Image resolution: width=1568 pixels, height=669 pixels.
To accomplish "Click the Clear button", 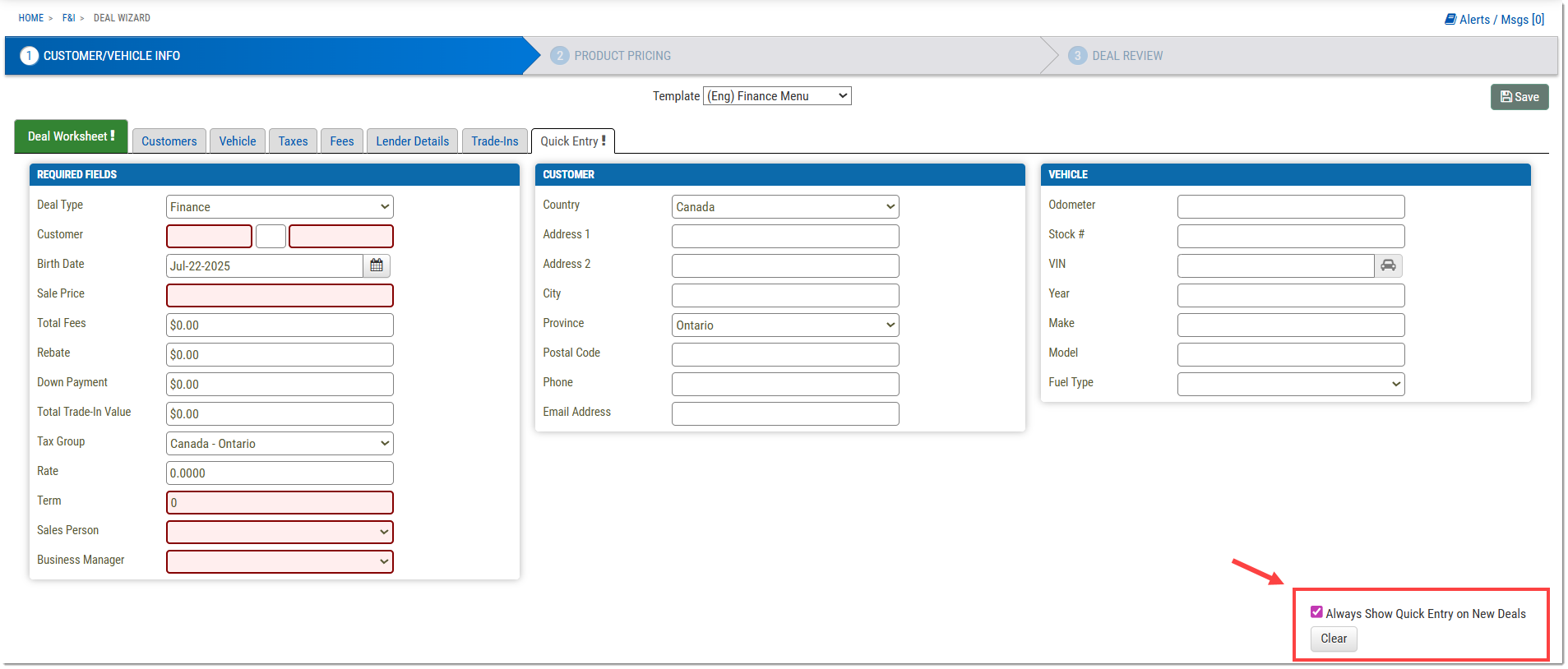I will click(1334, 639).
